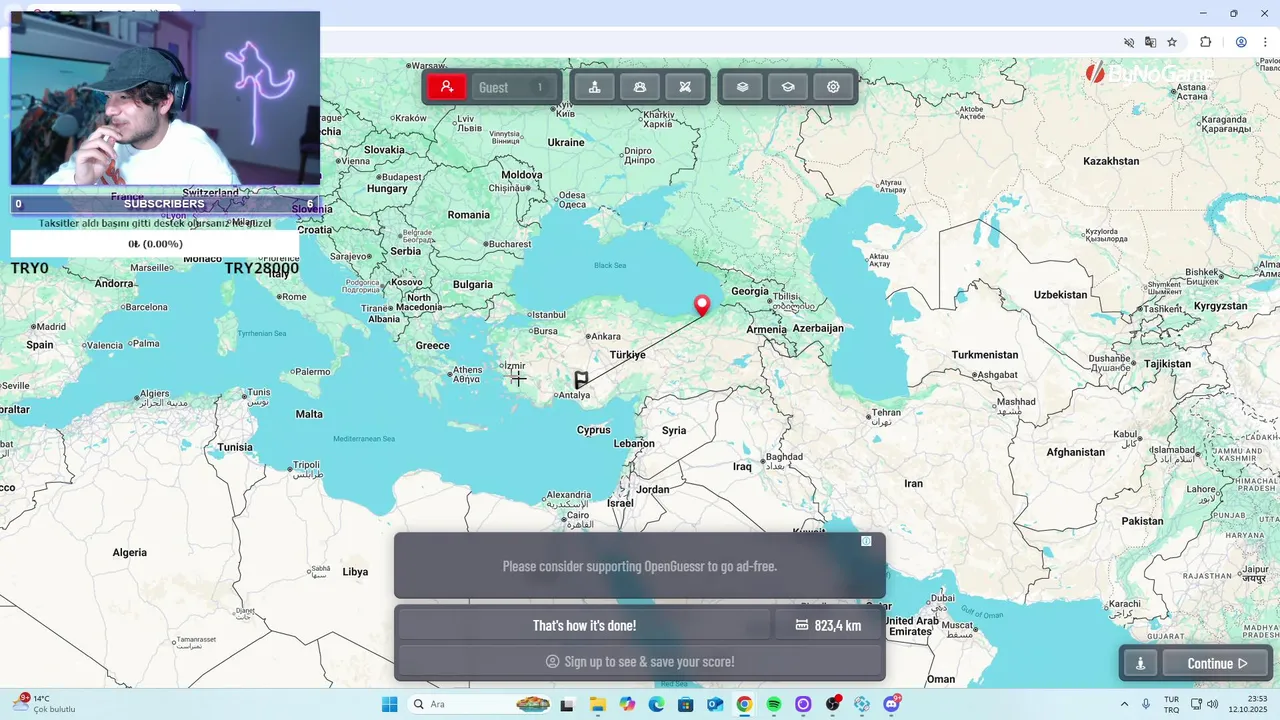
Task: Click the Ankara city label
Action: 605,337
